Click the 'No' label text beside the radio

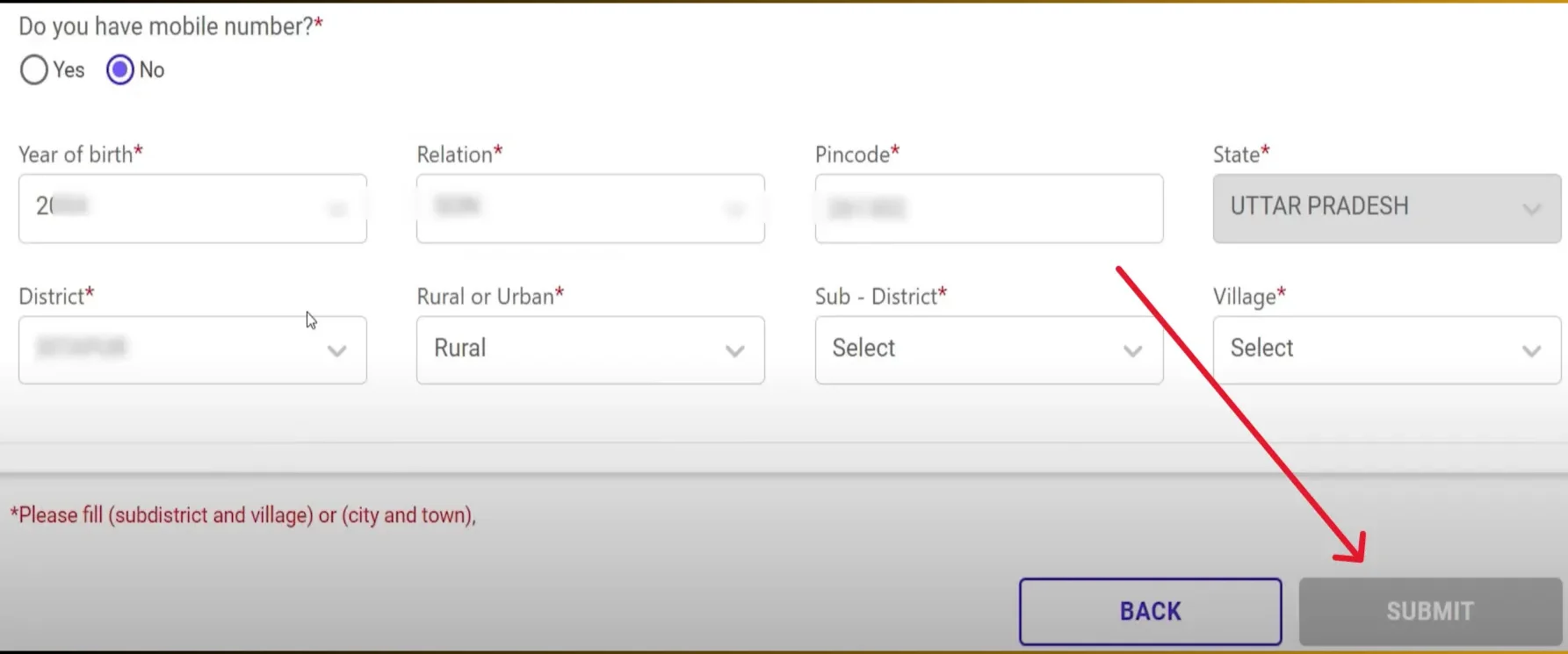point(152,70)
